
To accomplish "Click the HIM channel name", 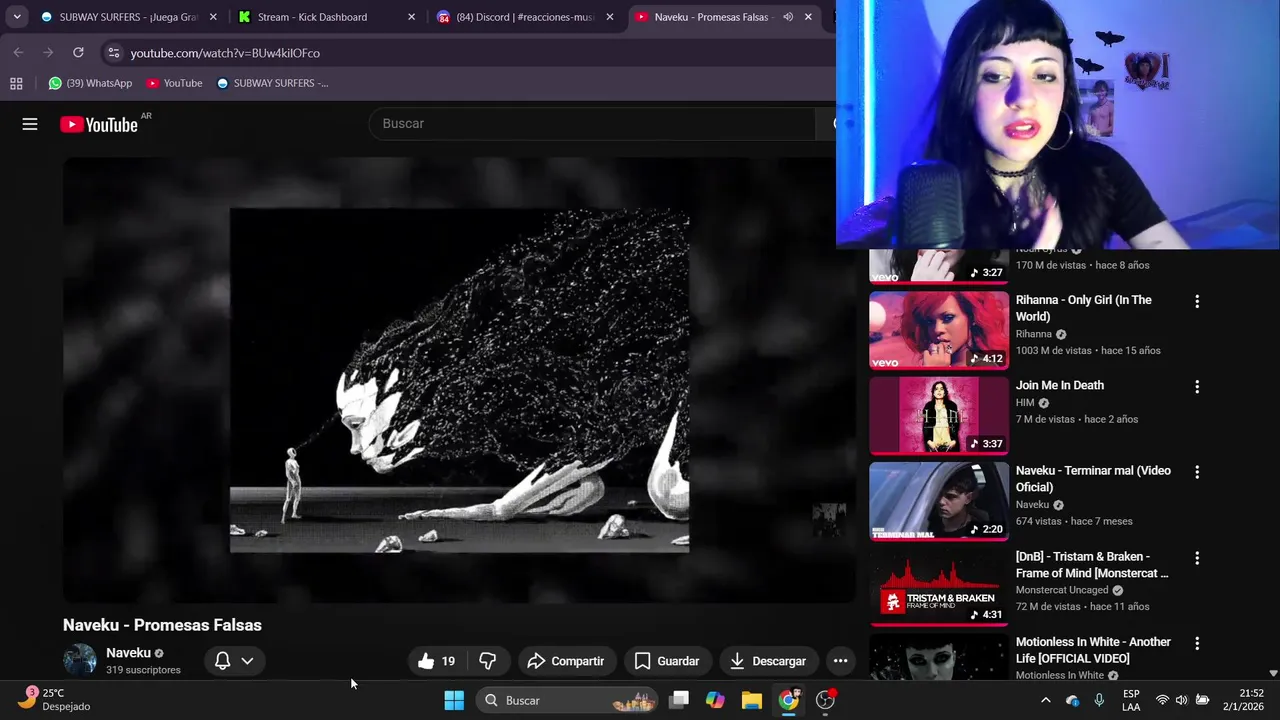I will pyautogui.click(x=1025, y=403).
